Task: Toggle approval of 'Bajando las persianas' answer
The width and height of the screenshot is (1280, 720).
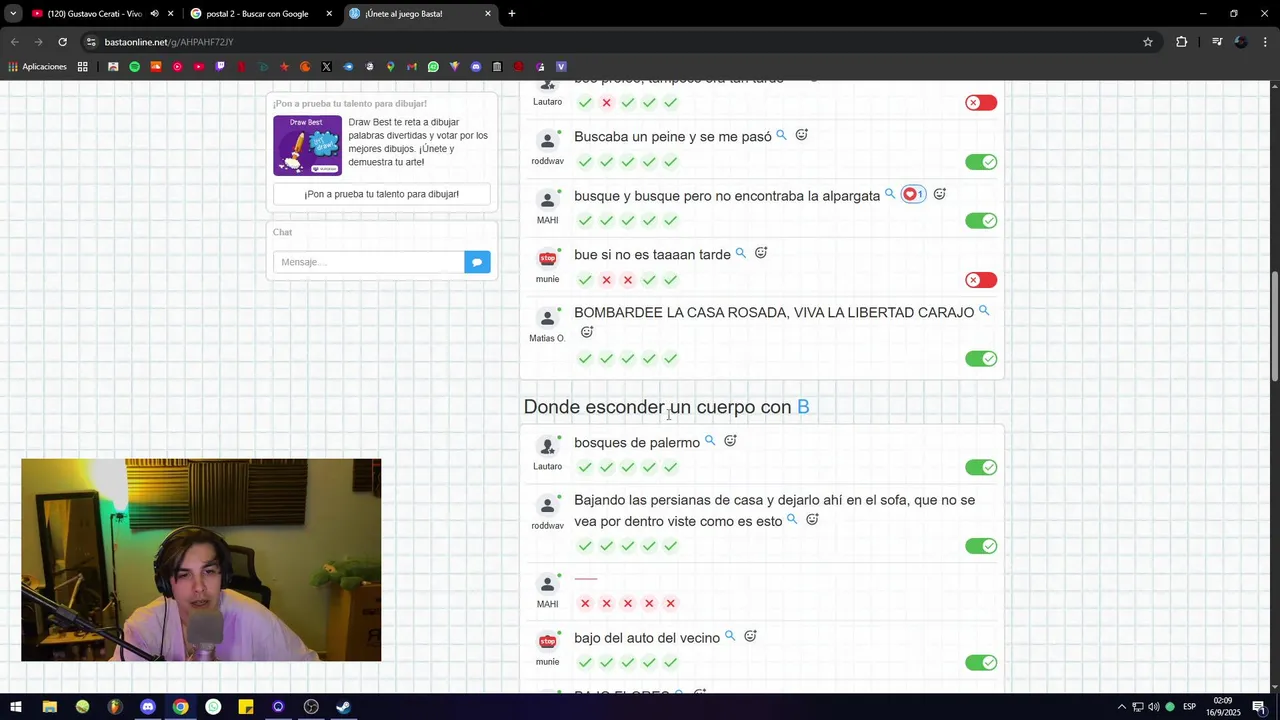Action: 981,546
